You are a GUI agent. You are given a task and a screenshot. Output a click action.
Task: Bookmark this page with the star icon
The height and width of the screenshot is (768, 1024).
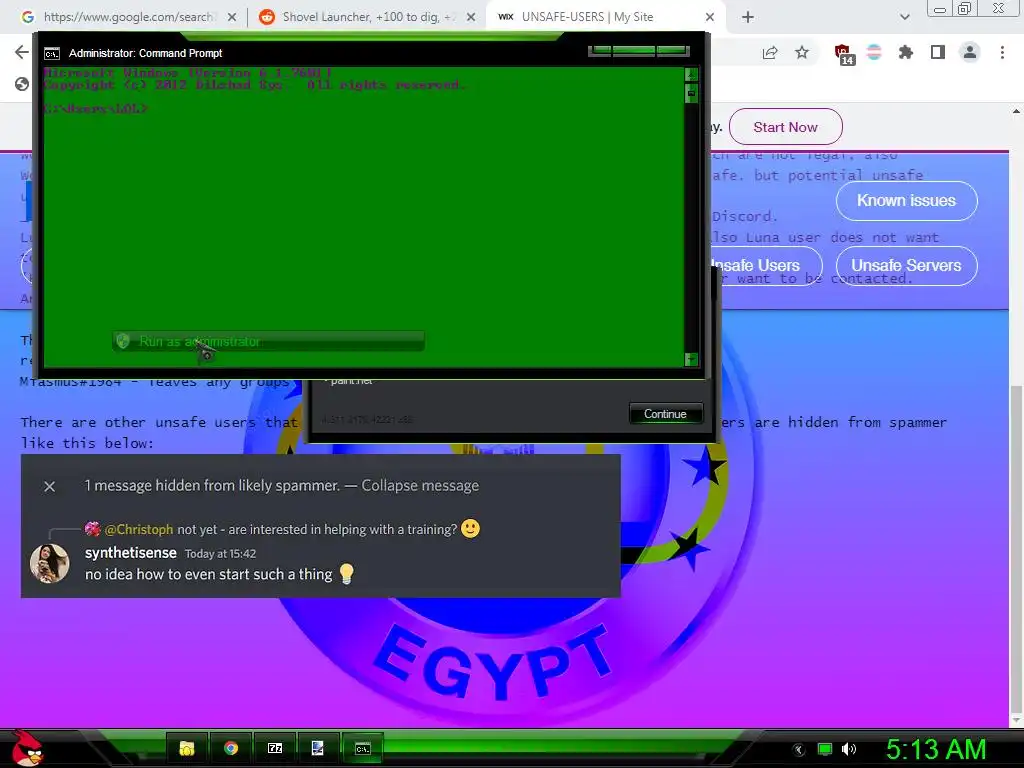coord(802,53)
